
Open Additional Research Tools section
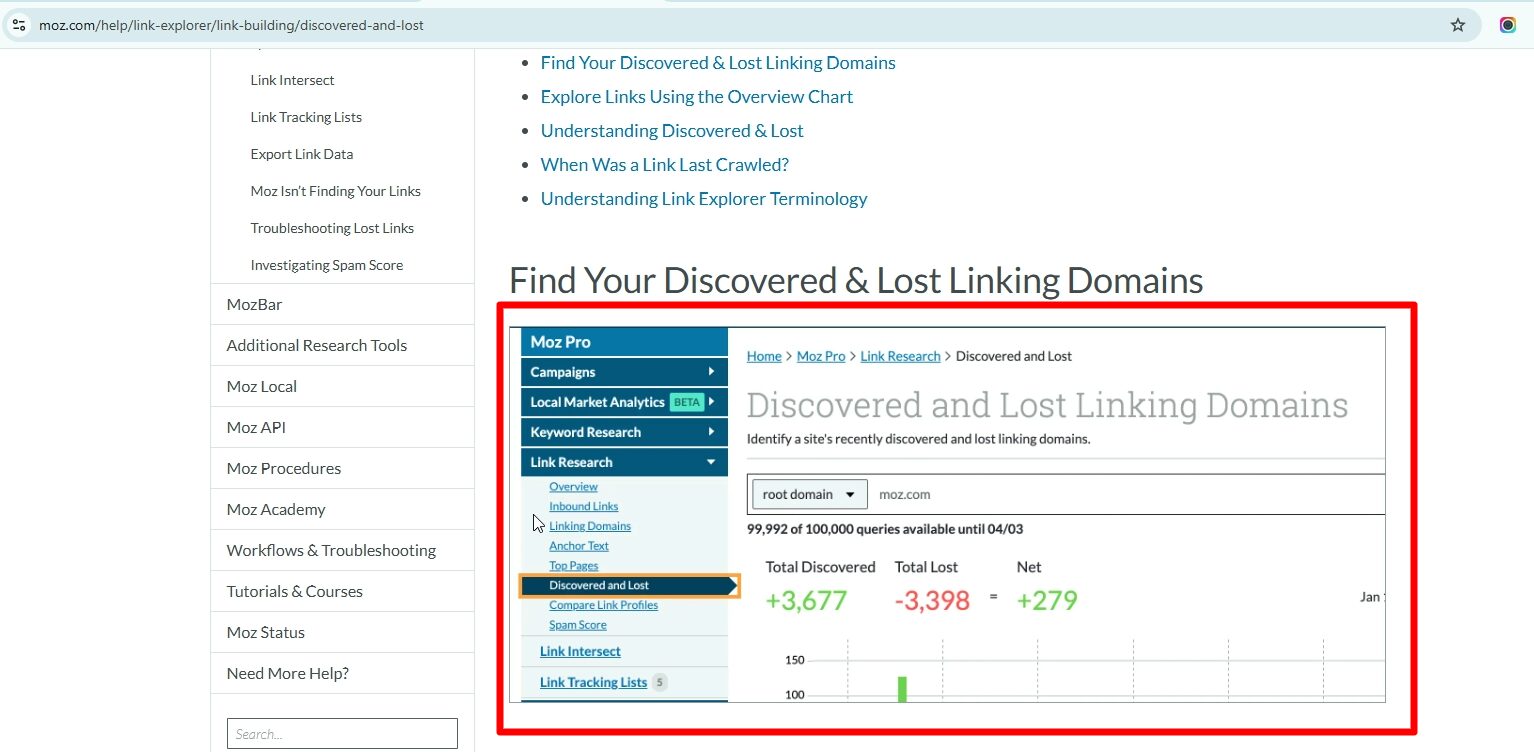click(342, 345)
